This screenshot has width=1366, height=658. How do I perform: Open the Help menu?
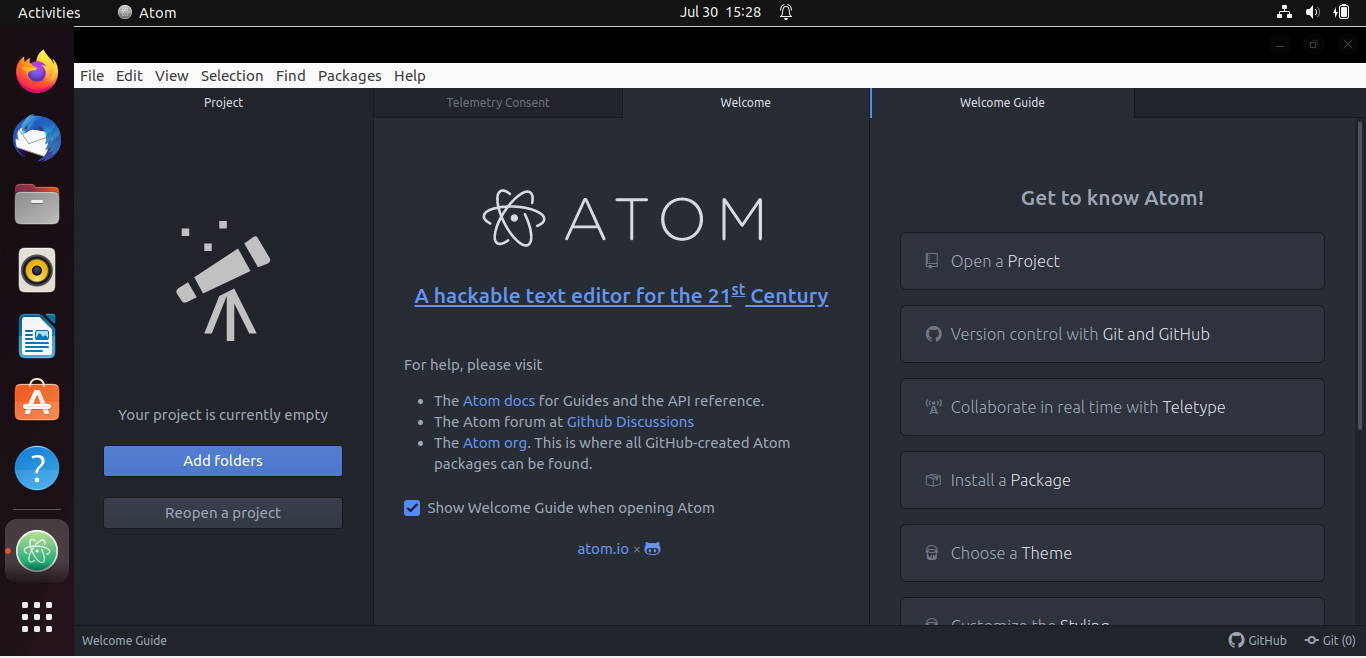click(410, 76)
